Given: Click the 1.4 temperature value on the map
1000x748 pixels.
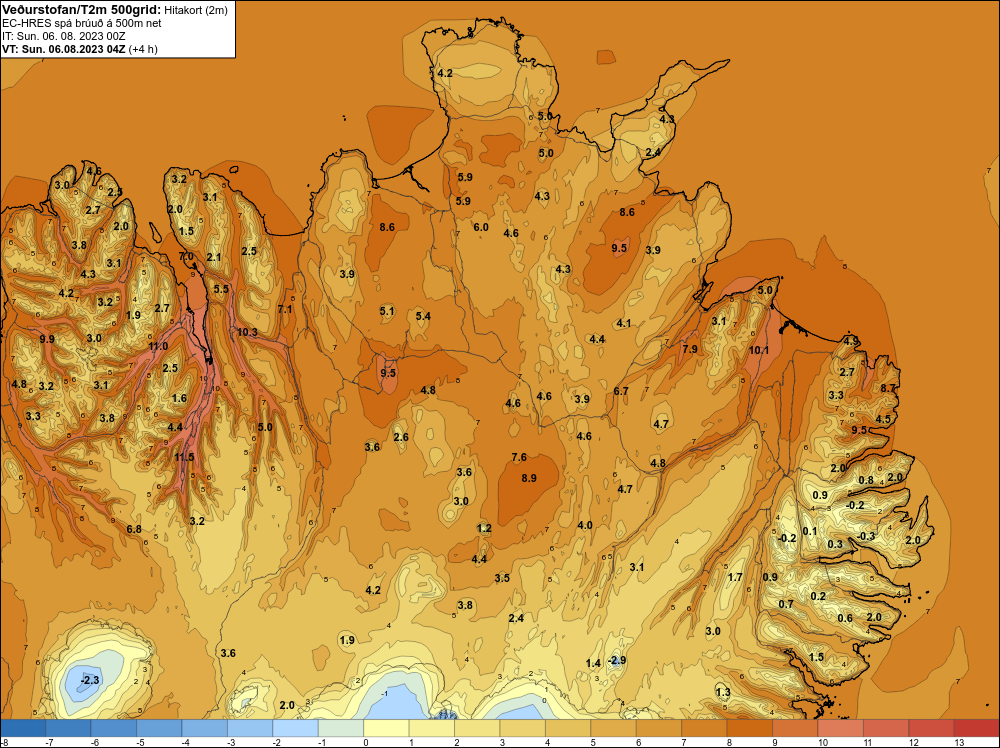Looking at the screenshot, I should tap(594, 663).
